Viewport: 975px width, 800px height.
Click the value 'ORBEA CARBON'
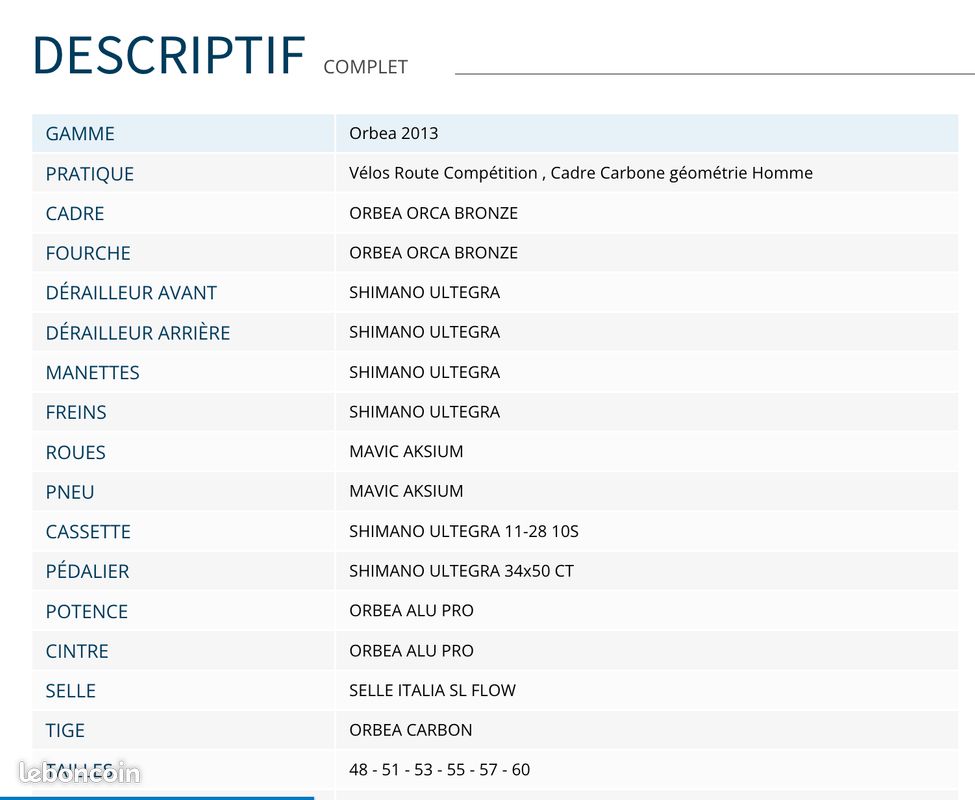[411, 730]
